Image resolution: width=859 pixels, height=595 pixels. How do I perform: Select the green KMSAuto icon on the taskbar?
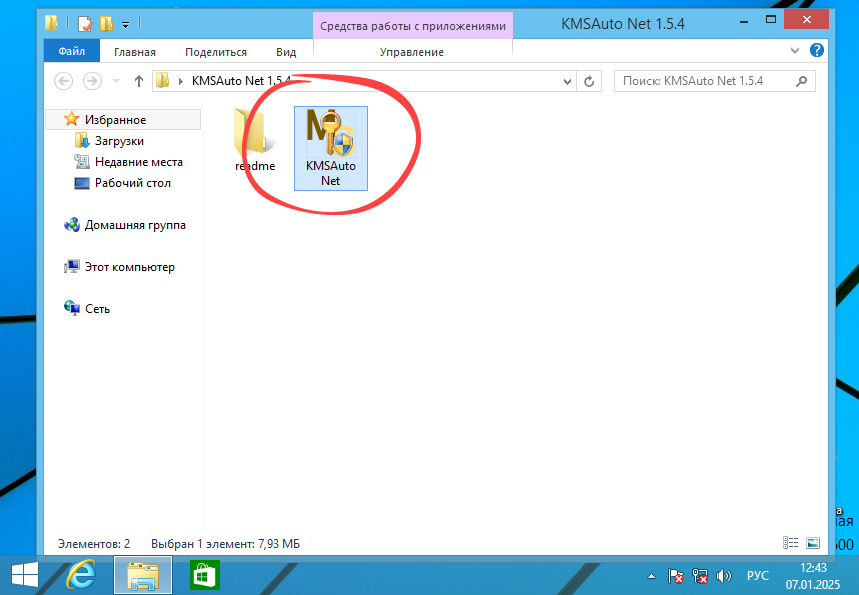click(x=204, y=576)
